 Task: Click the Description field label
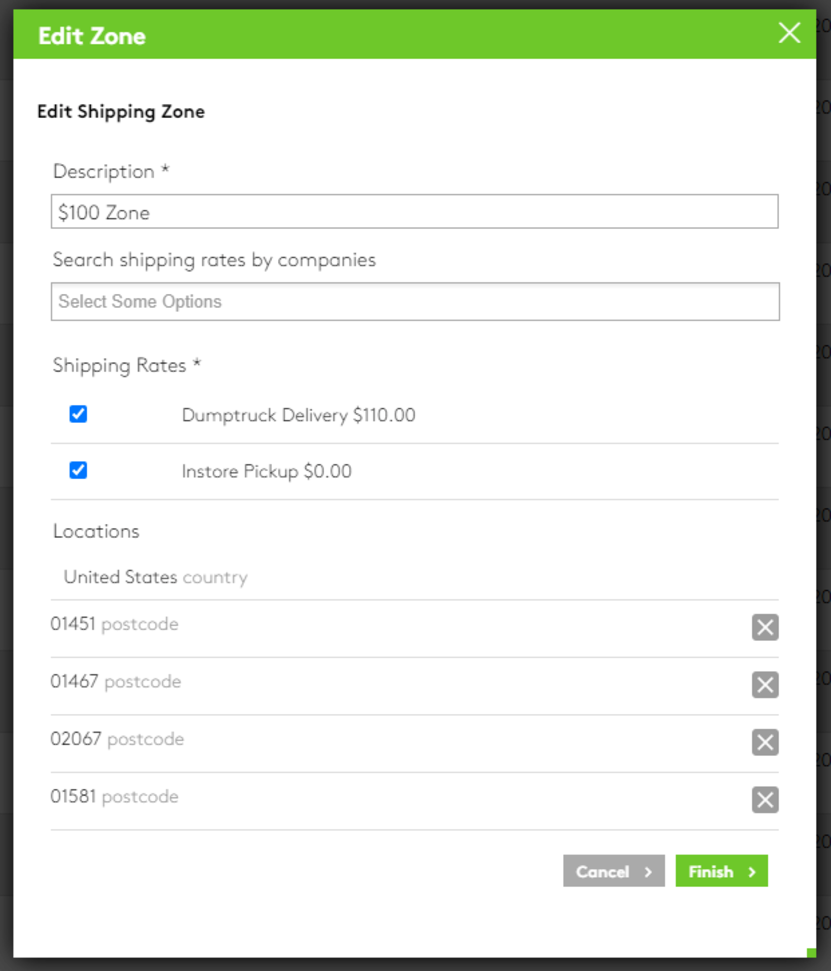[111, 172]
